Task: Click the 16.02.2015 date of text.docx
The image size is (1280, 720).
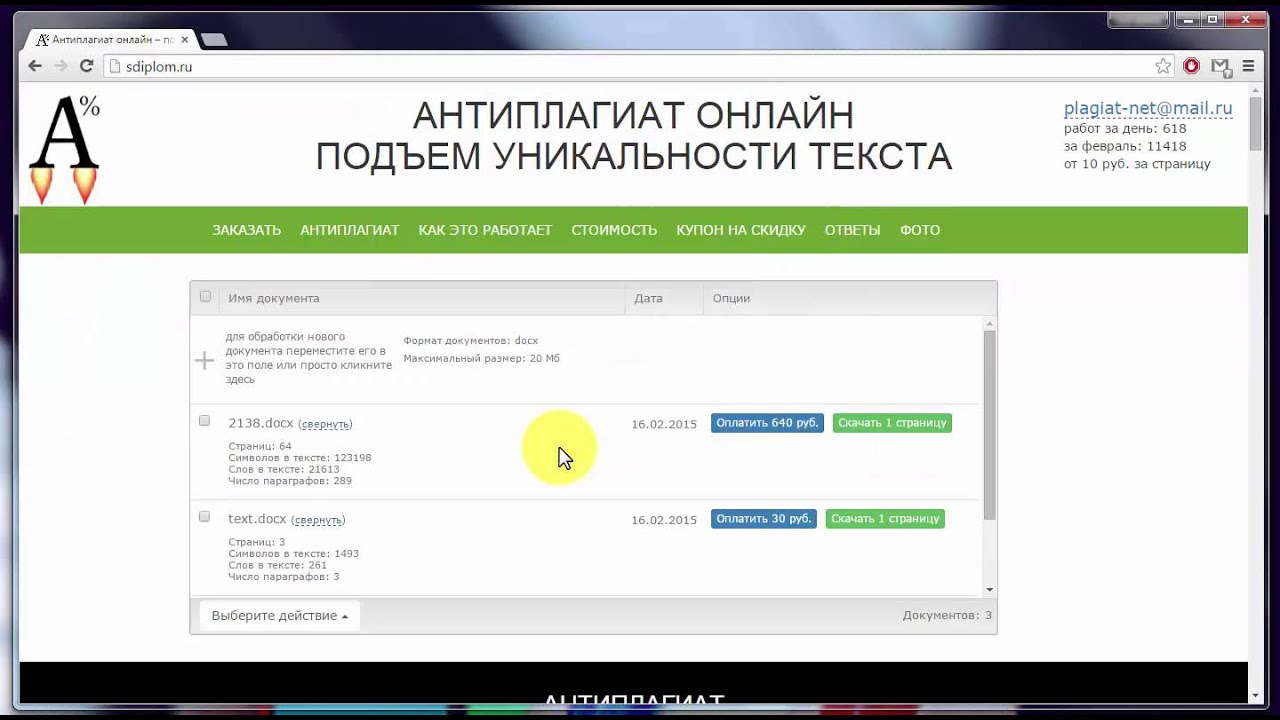Action: click(664, 520)
